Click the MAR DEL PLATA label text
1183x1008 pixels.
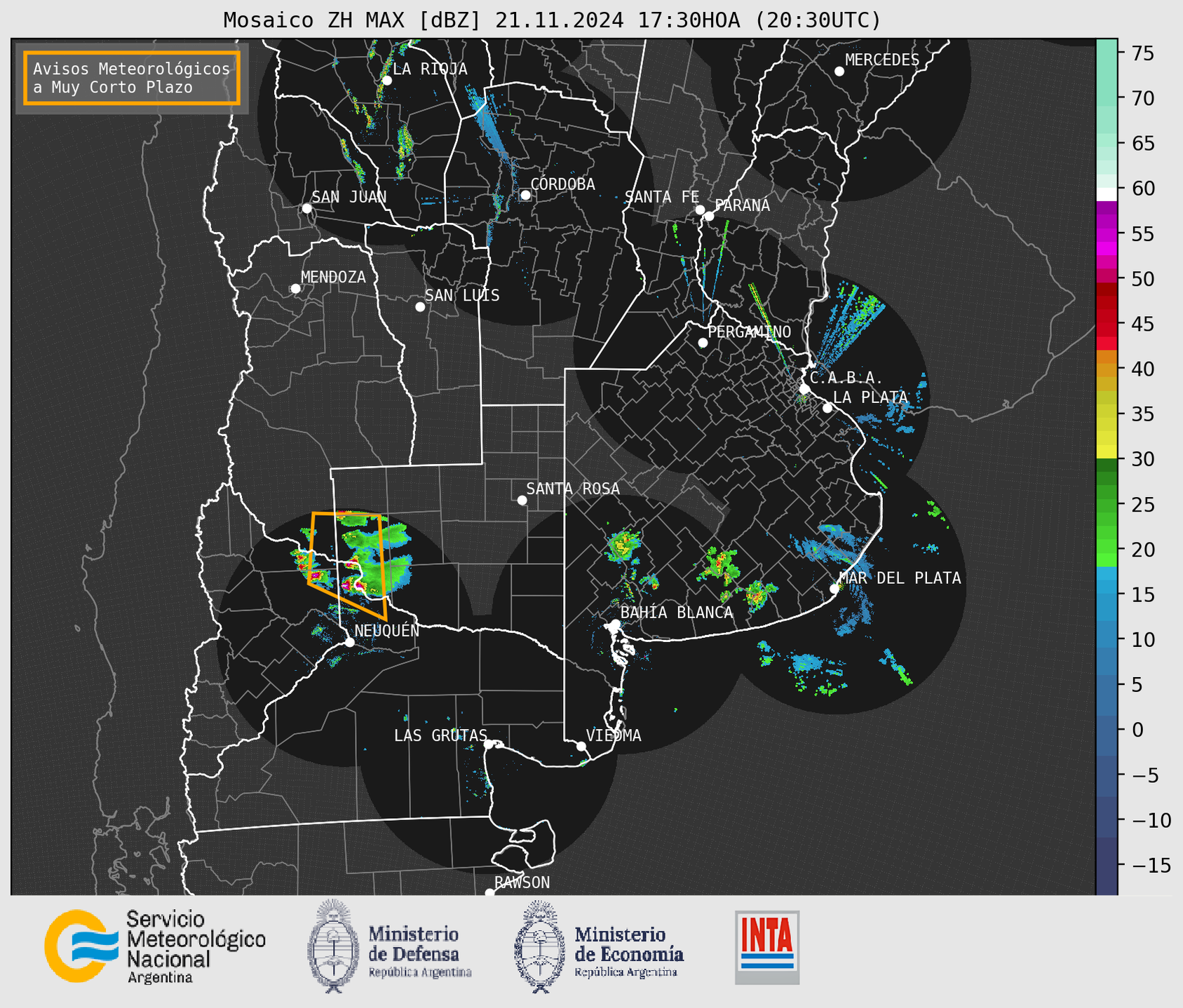(900, 578)
